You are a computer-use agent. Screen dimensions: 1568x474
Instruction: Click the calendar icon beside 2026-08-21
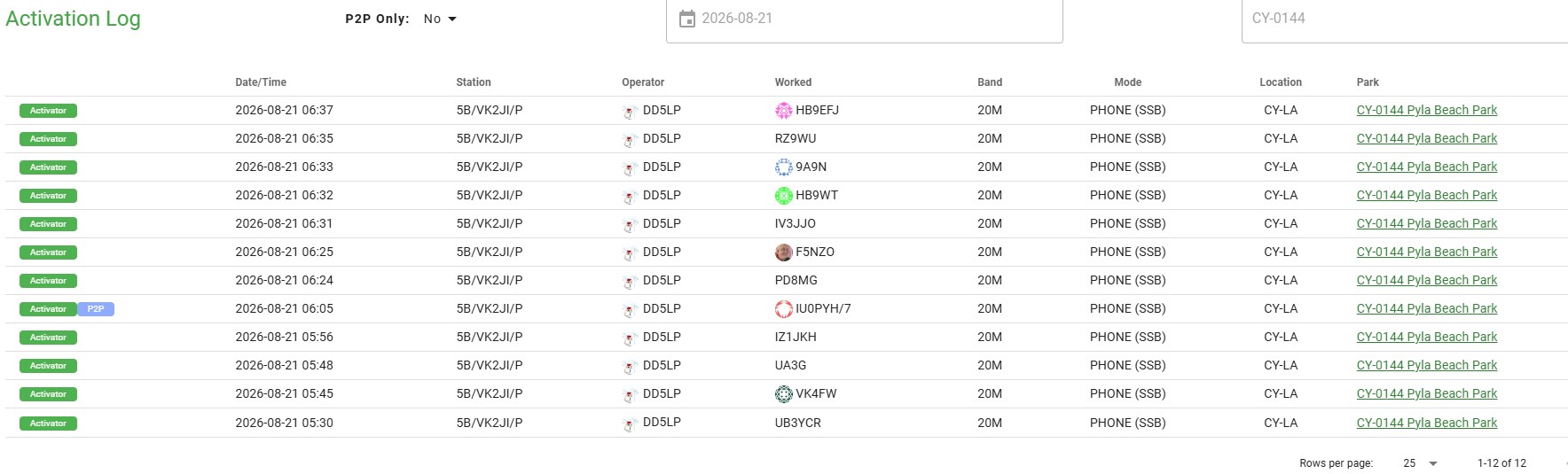click(686, 19)
